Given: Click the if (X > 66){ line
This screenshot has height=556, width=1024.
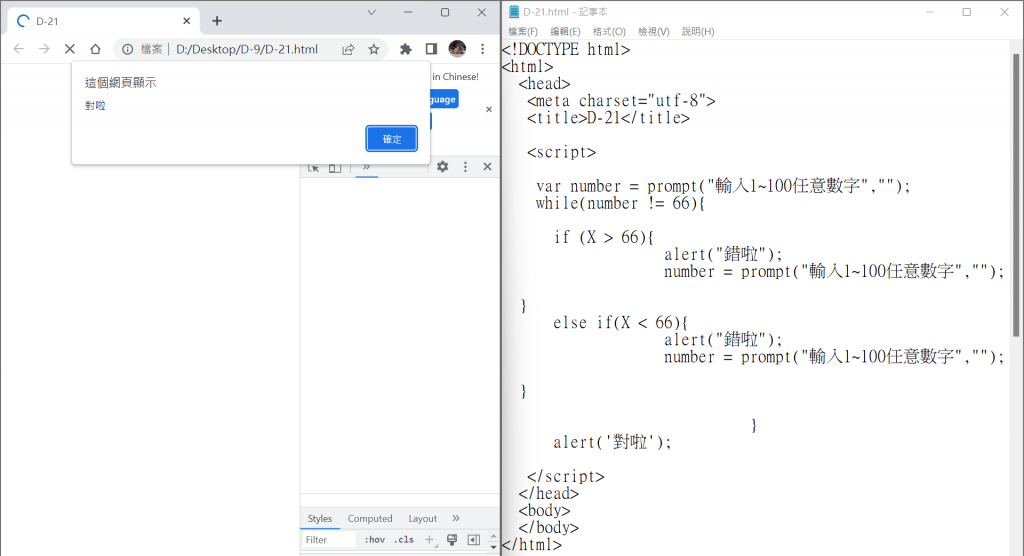Looking at the screenshot, I should [x=603, y=237].
